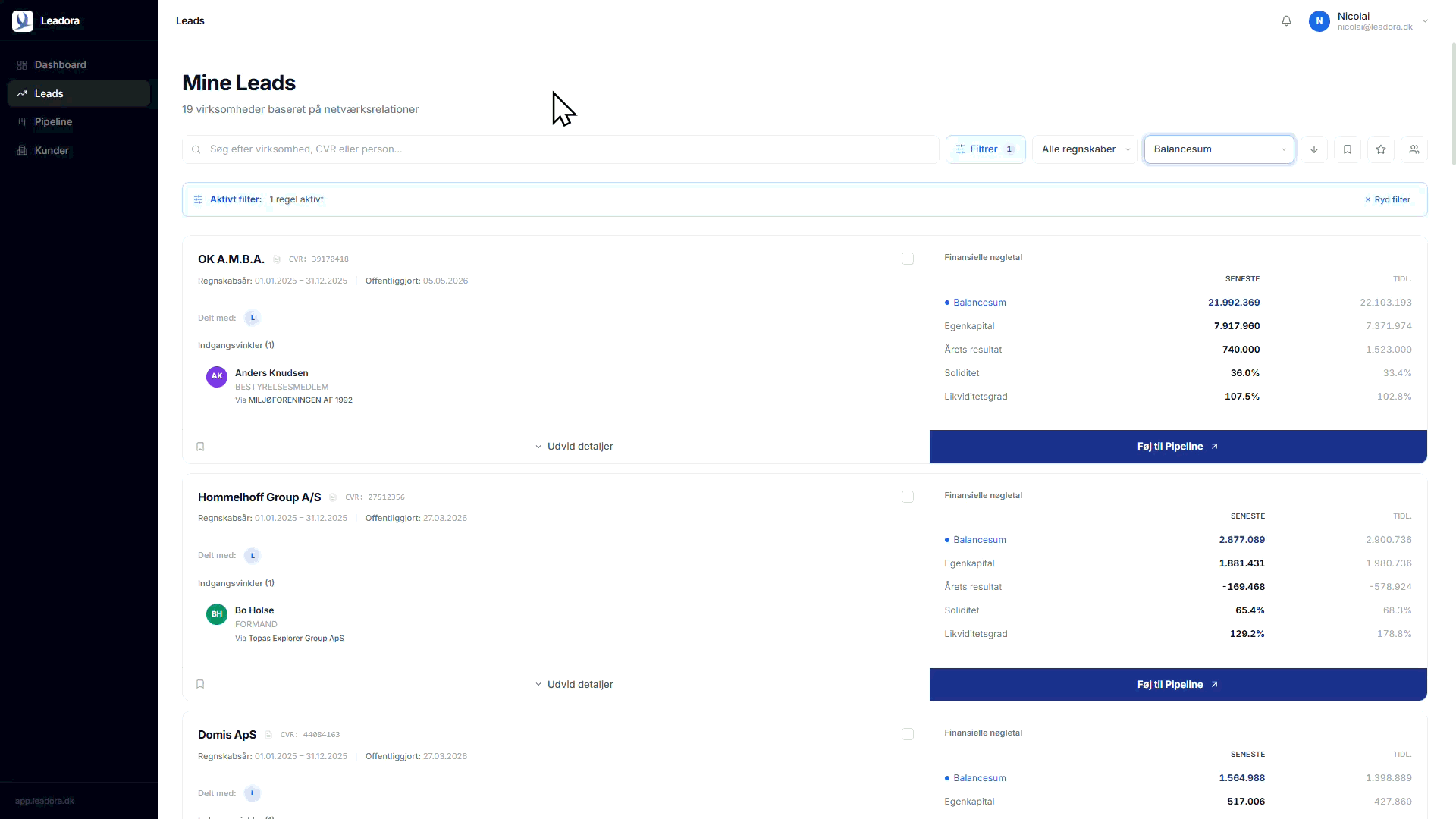This screenshot has width=1456, height=819.
Task: Click Årets resultat value -169.468
Action: point(1244,587)
